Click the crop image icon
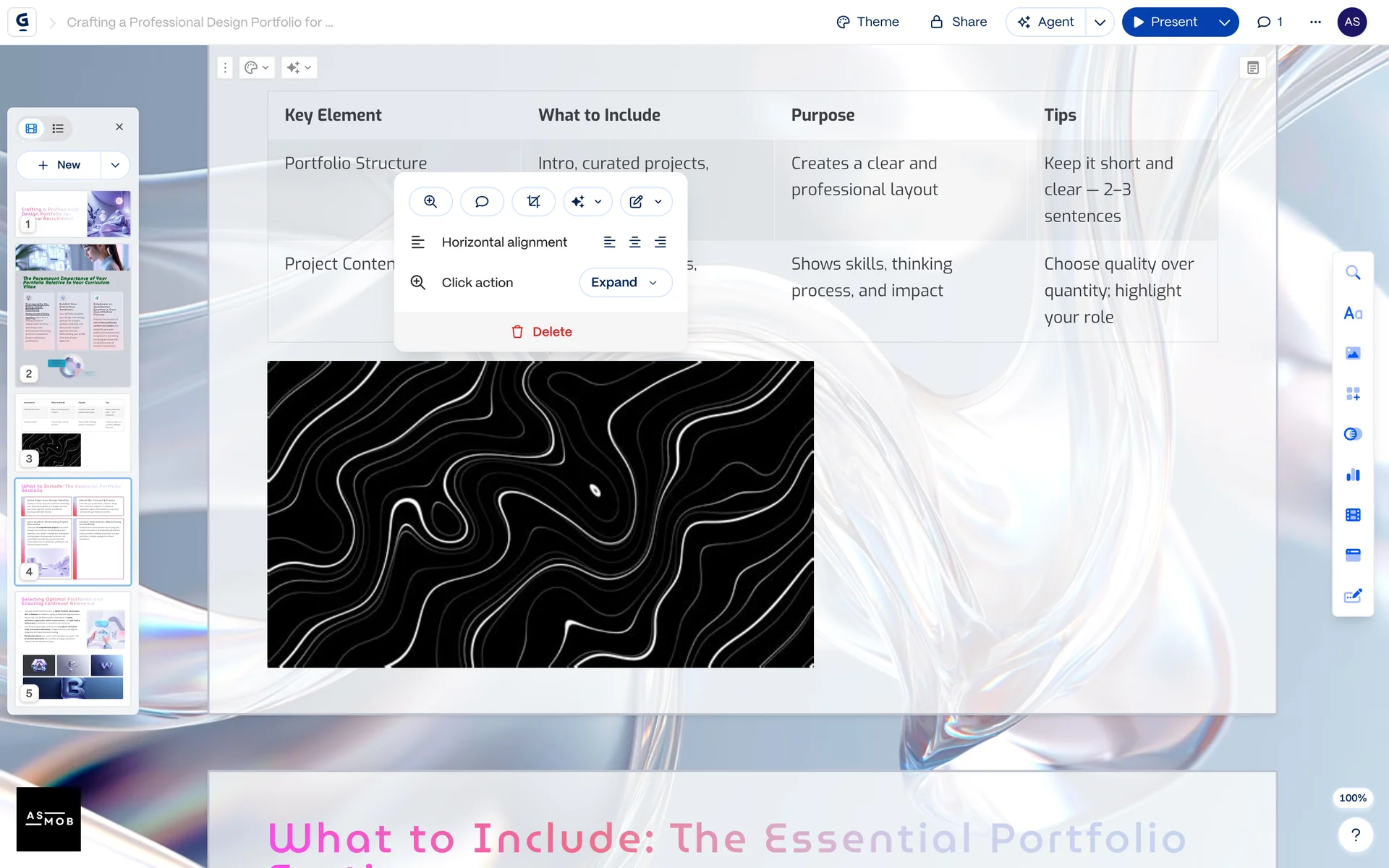Image resolution: width=1389 pixels, height=868 pixels. point(533,202)
